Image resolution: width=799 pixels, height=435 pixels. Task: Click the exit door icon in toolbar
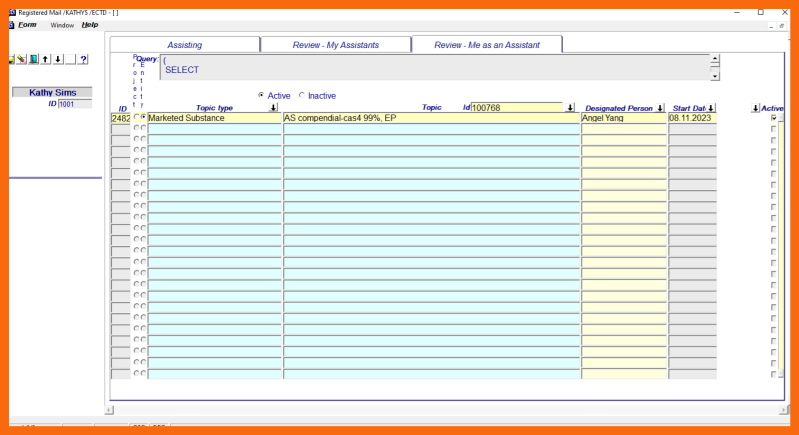coord(34,60)
